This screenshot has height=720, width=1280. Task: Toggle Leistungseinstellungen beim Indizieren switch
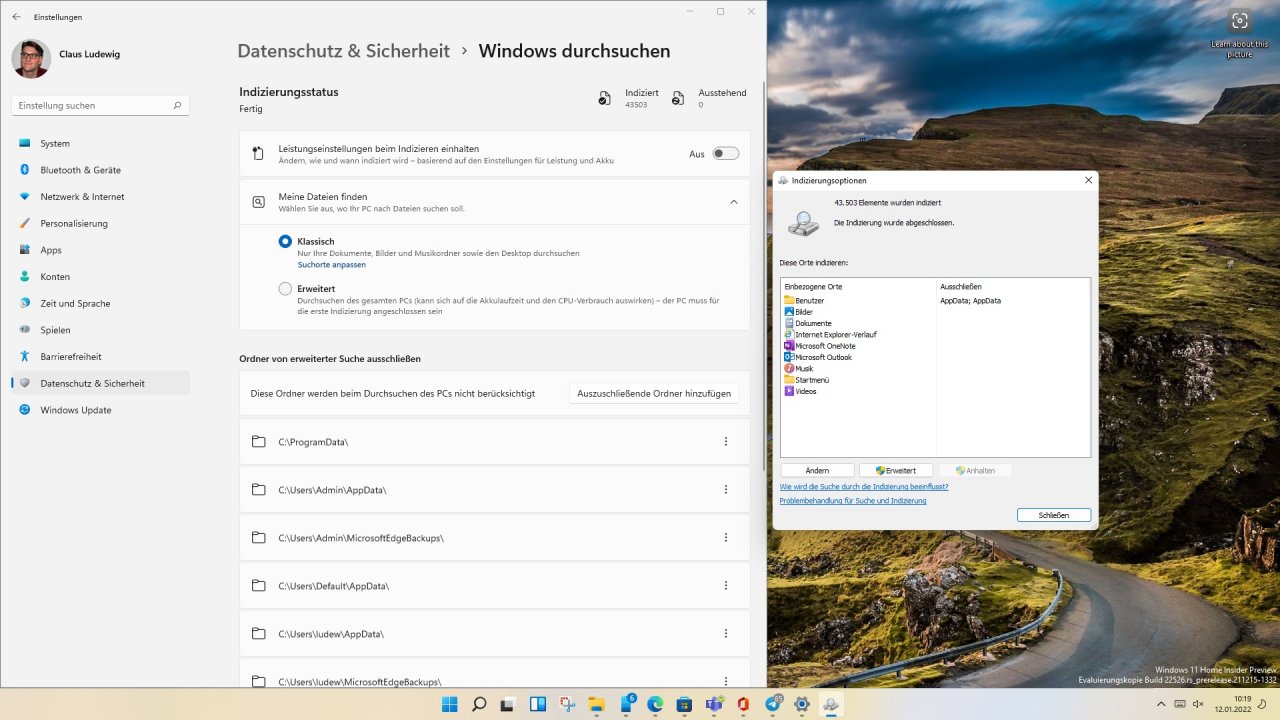[726, 154]
